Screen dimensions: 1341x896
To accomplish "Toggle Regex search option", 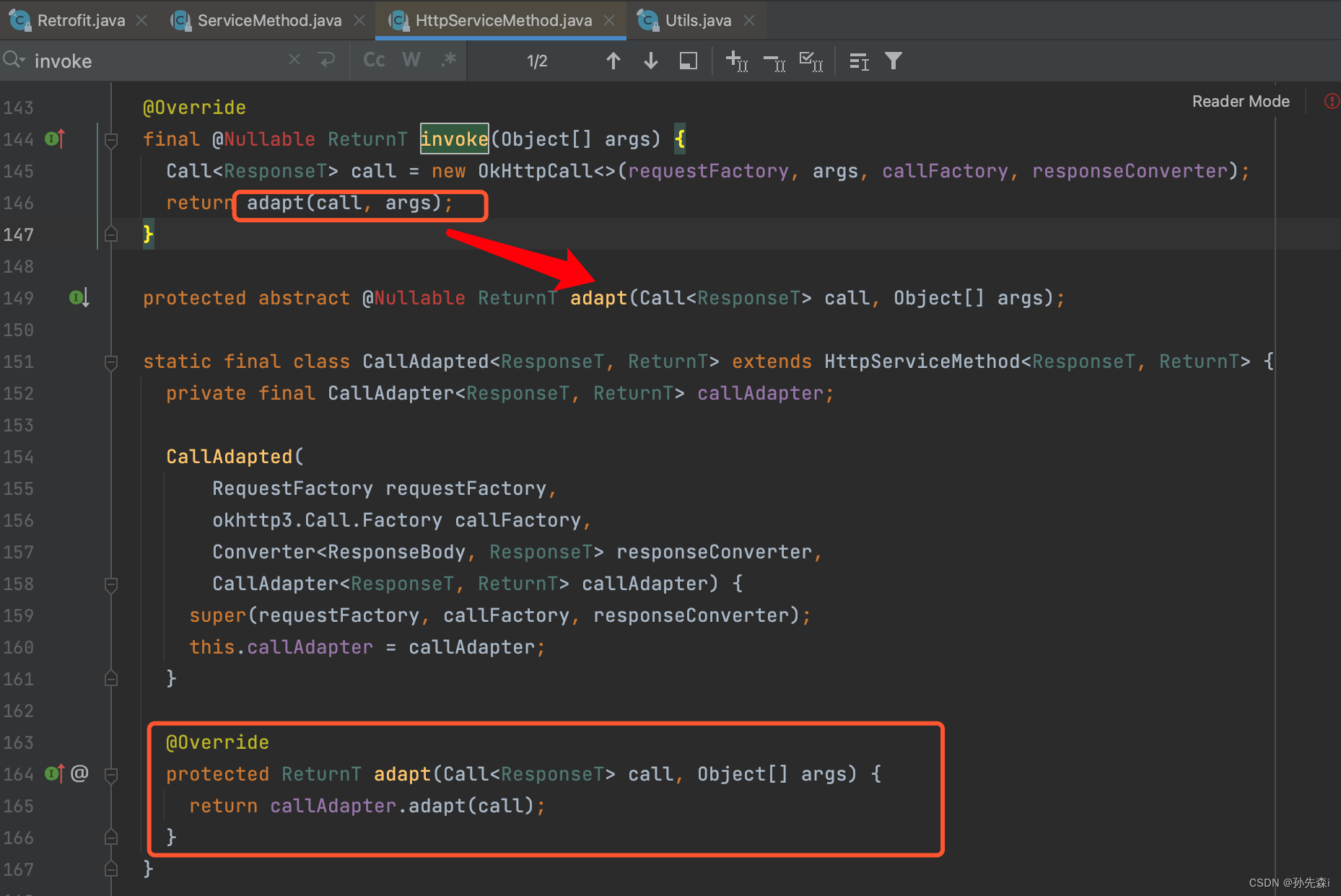I will [449, 60].
